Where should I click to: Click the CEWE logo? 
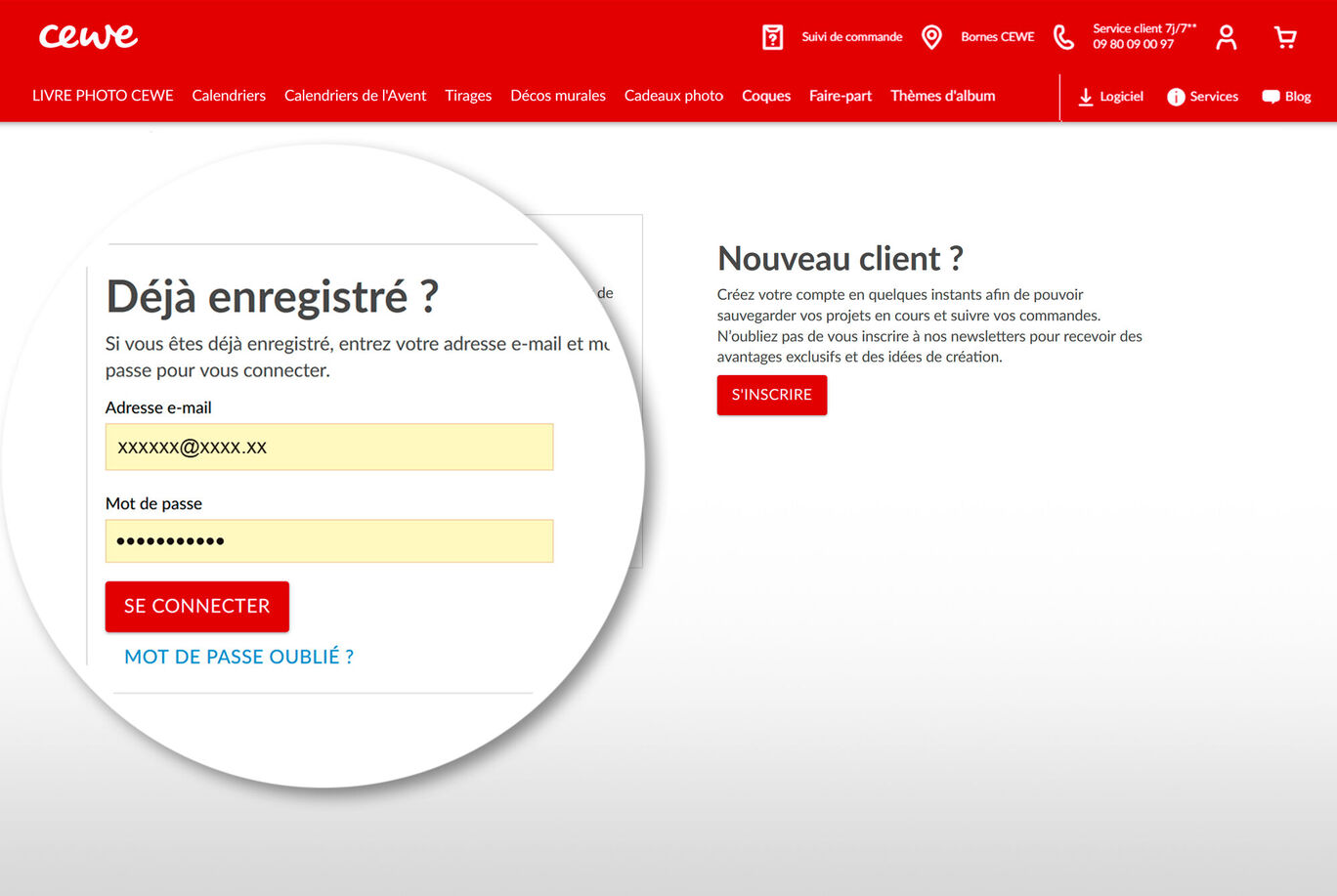88,35
